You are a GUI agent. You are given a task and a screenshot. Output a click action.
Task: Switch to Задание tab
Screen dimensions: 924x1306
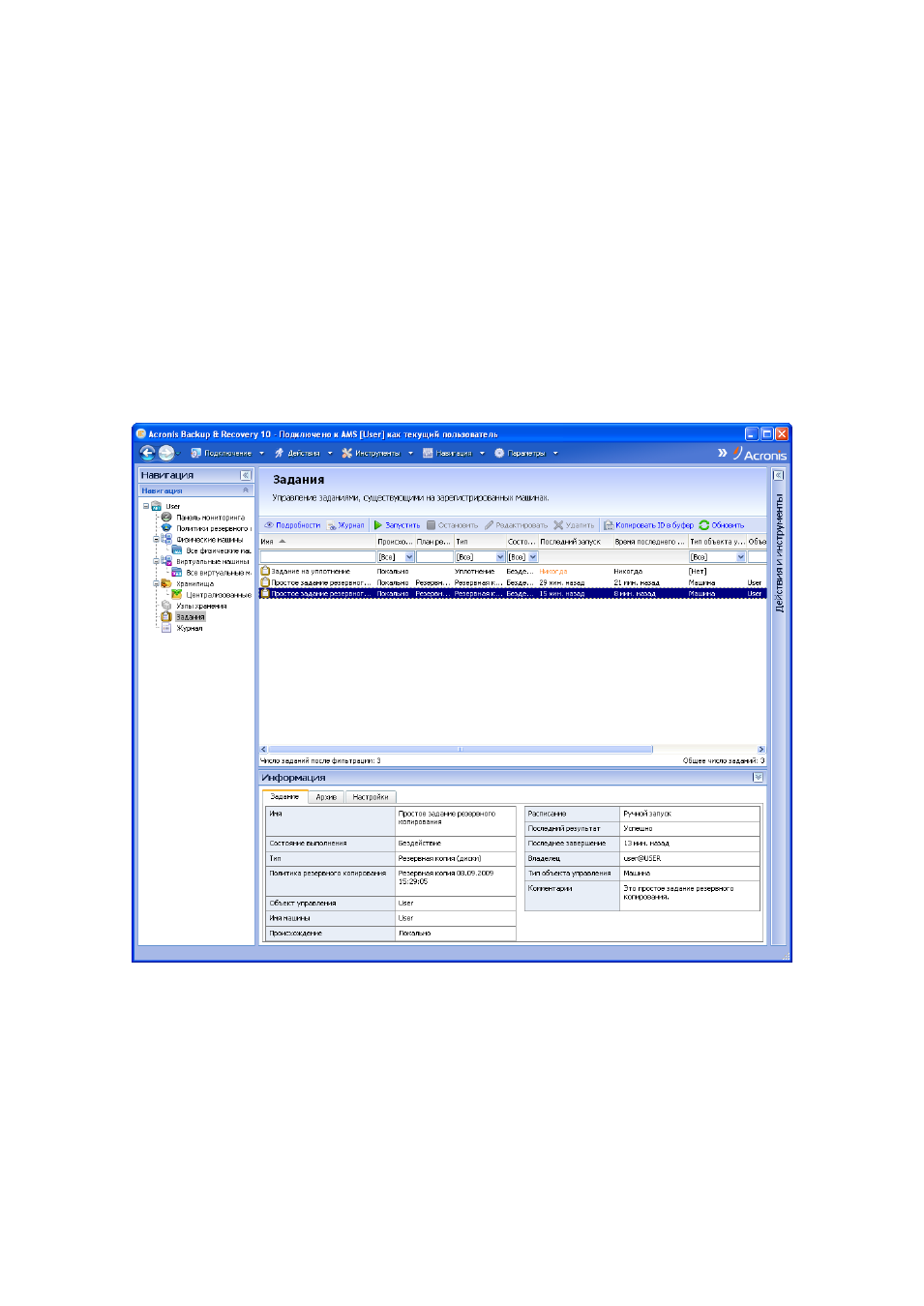[284, 797]
